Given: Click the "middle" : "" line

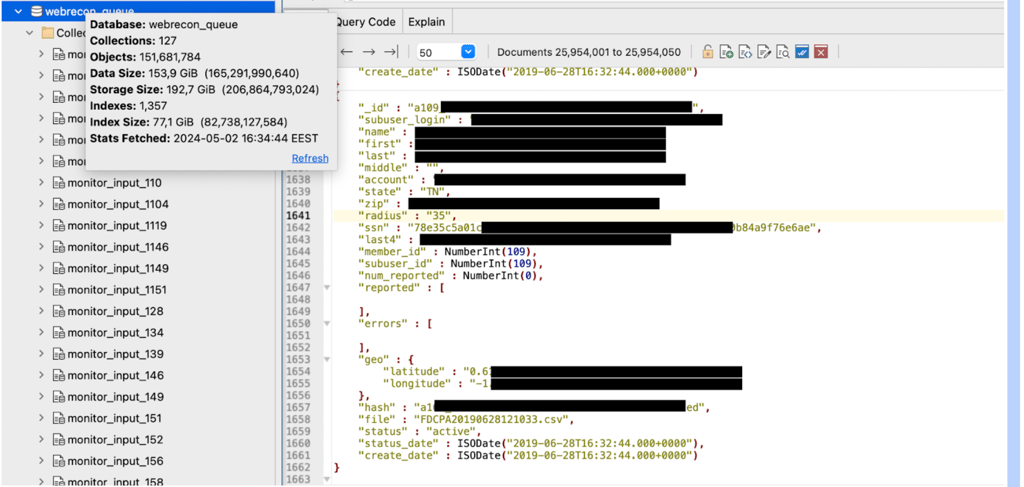Looking at the screenshot, I should (x=401, y=168).
